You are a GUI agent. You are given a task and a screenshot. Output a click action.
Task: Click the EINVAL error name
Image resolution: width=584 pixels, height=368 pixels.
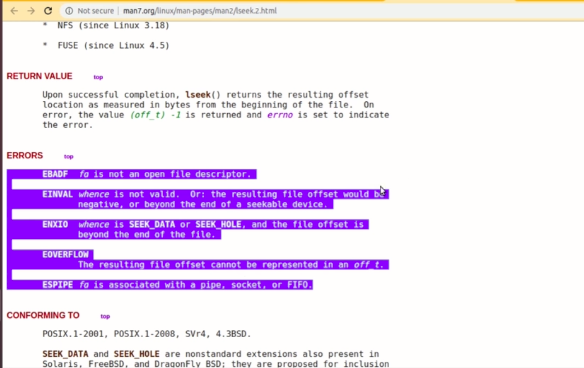point(57,194)
